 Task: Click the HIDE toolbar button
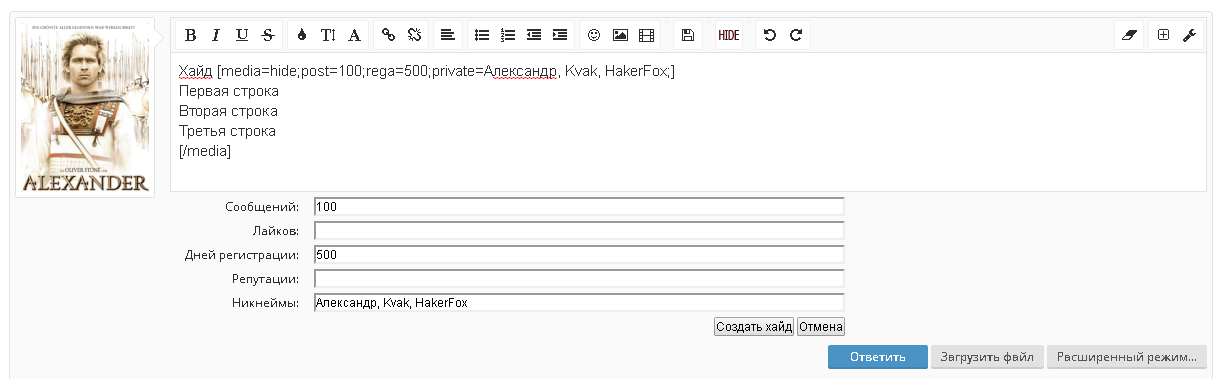click(x=729, y=35)
